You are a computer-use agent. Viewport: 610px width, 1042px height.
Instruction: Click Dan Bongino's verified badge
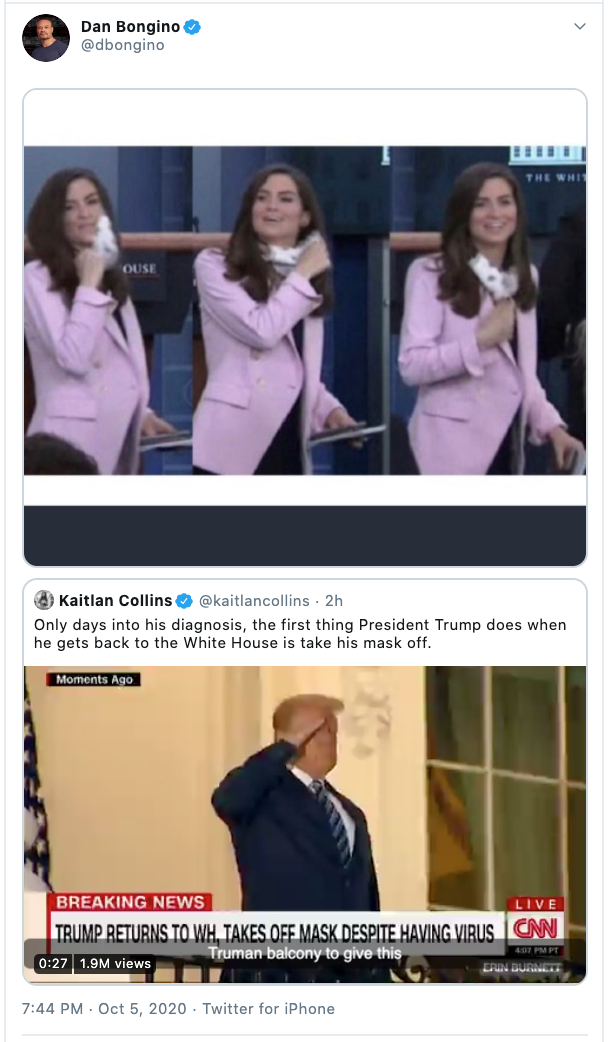click(192, 27)
